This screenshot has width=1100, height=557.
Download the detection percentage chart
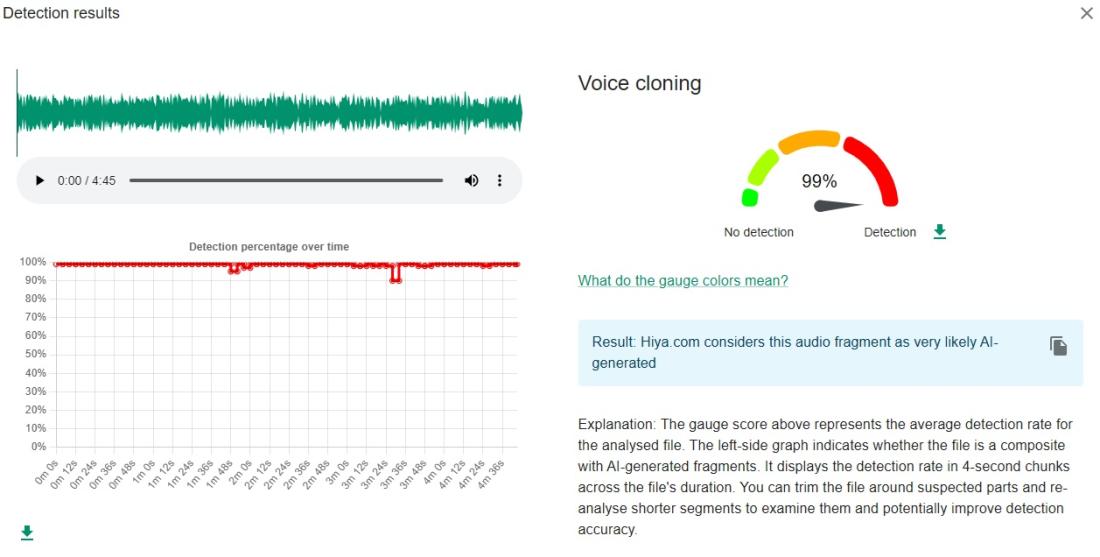[x=27, y=532]
